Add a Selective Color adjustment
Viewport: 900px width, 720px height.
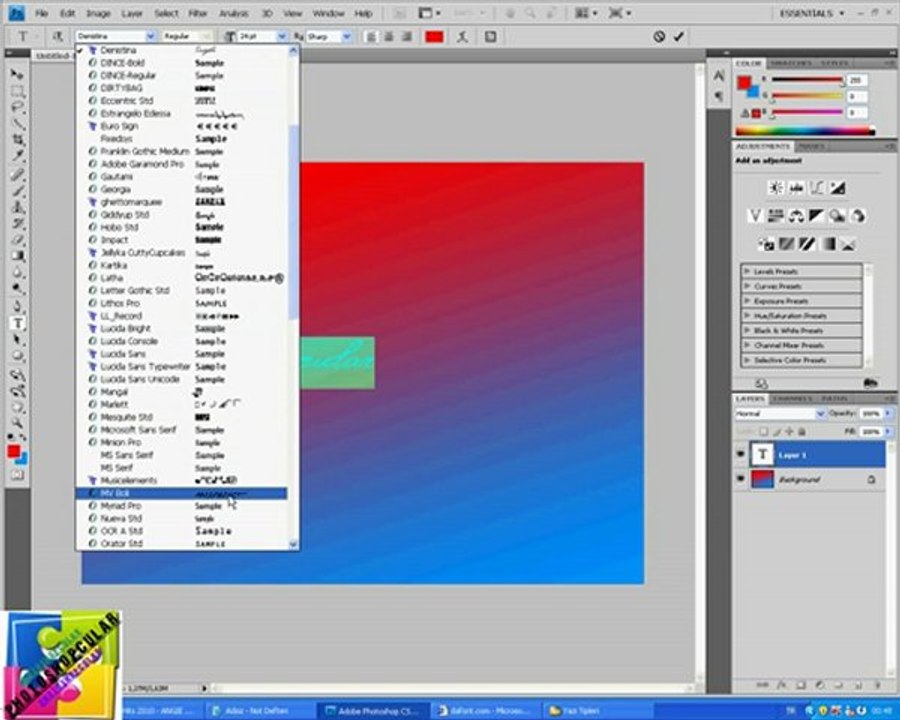(x=849, y=245)
